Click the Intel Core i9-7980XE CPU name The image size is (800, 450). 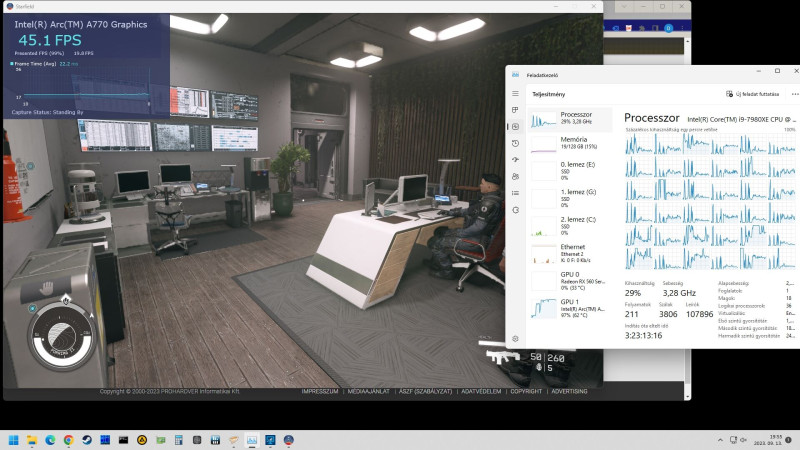(741, 119)
